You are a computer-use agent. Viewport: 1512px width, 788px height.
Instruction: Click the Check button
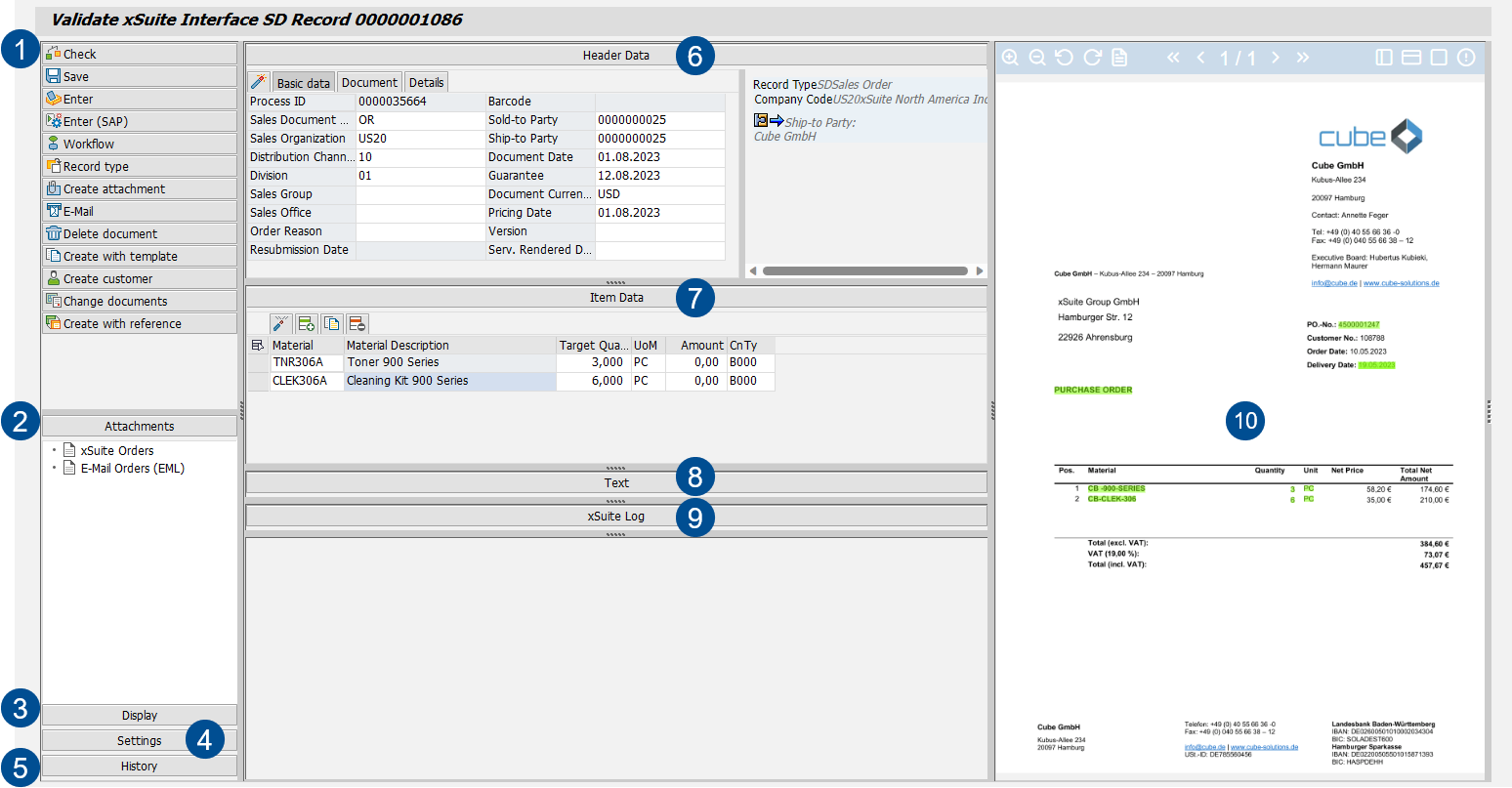pyautogui.click(x=139, y=54)
